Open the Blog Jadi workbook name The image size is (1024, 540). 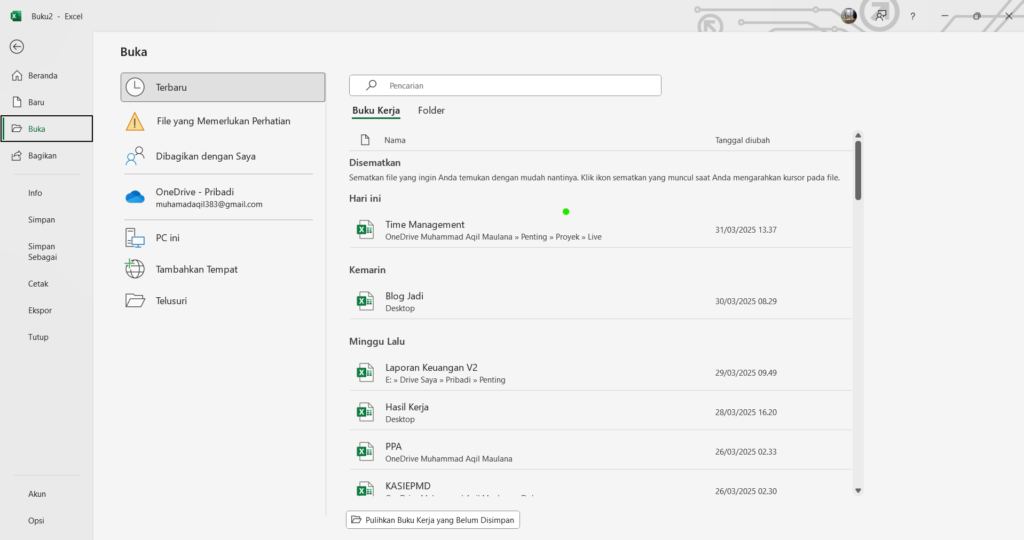click(404, 296)
